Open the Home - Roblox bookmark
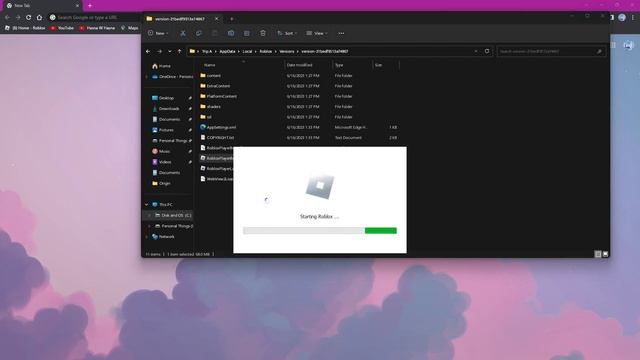 25,28
